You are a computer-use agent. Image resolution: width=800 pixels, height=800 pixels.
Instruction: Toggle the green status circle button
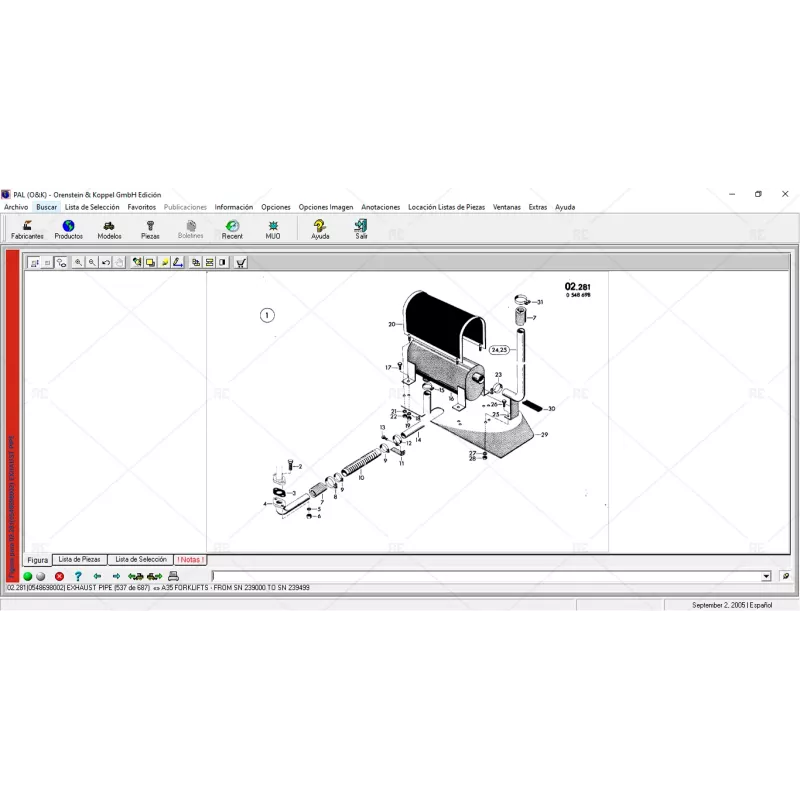28,577
